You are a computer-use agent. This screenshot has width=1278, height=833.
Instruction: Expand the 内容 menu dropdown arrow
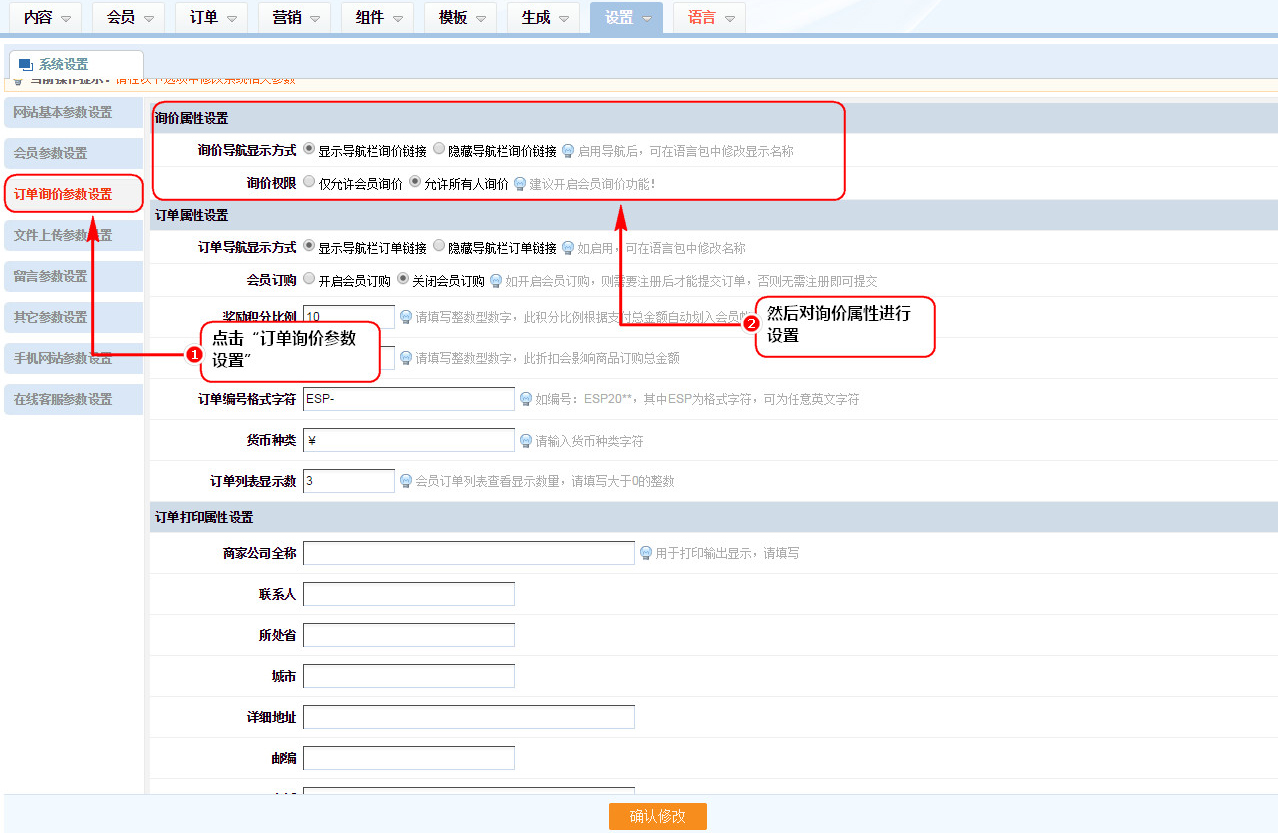click(x=66, y=19)
